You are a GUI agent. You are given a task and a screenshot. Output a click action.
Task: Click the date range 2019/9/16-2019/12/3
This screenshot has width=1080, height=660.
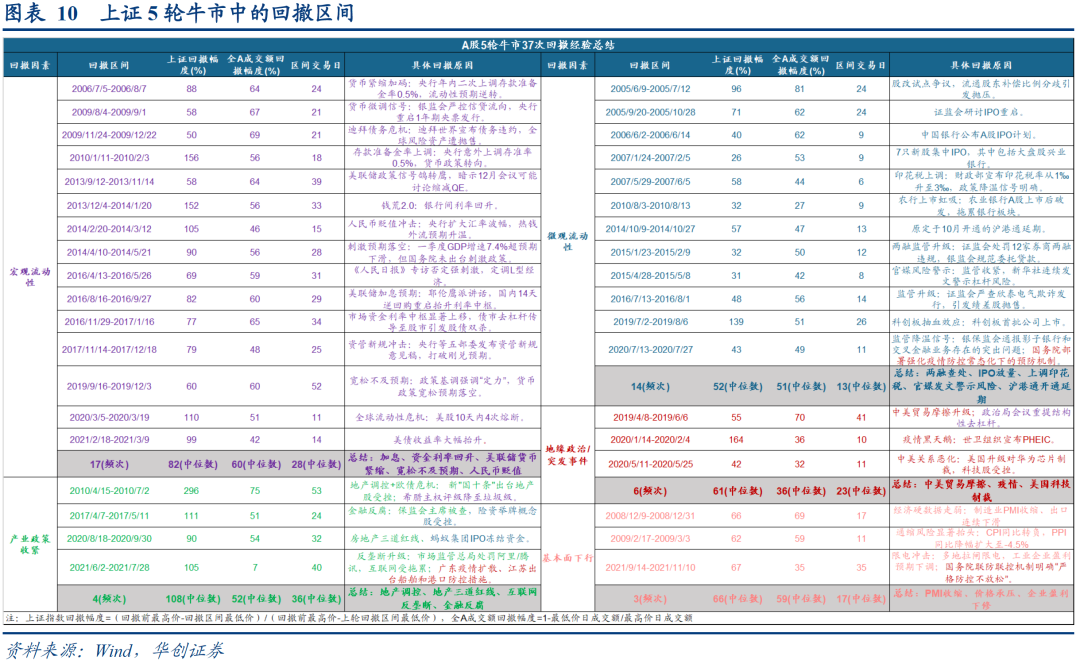coord(109,386)
